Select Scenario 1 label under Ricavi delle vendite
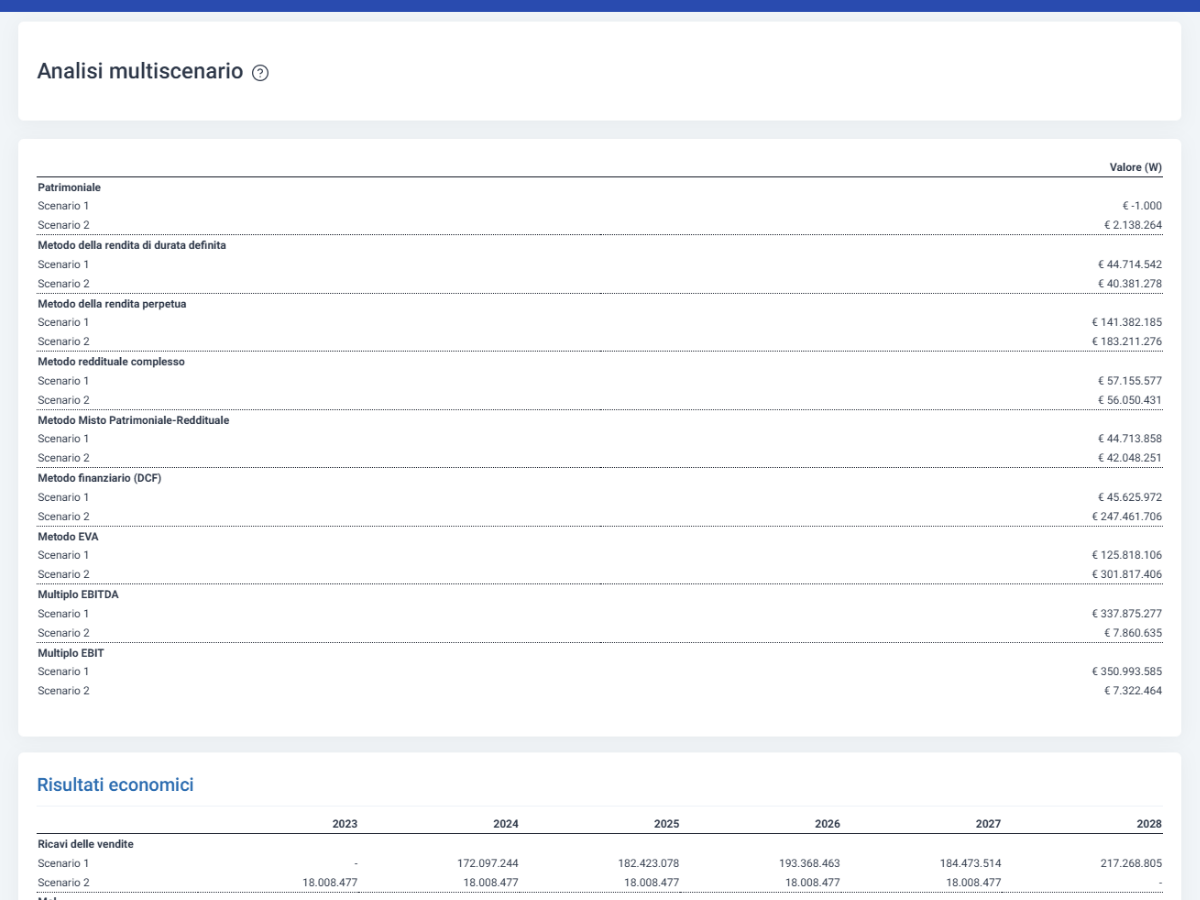Image resolution: width=1200 pixels, height=900 pixels. (x=63, y=863)
